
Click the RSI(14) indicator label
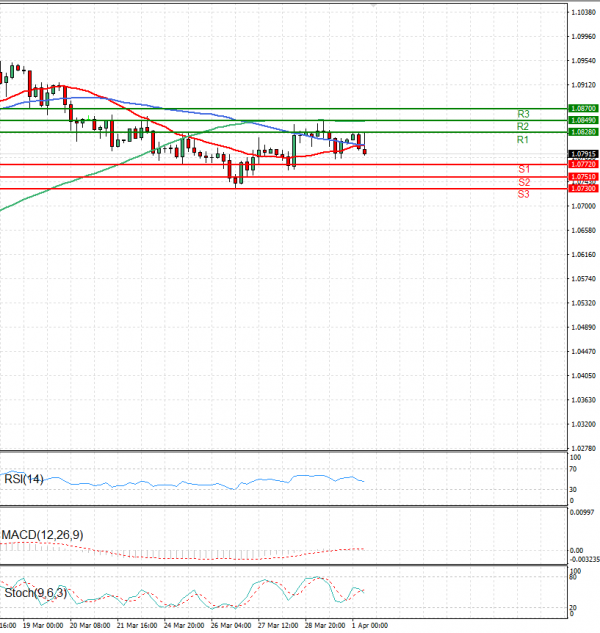24,479
